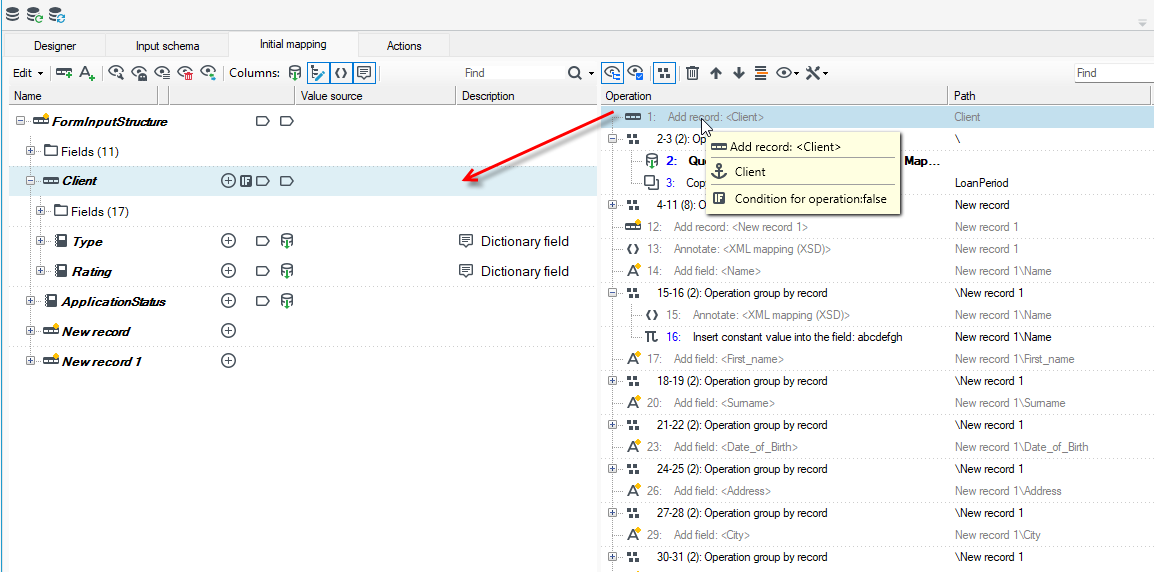This screenshot has height=572, width=1154.
Task: Switch to the Actions tab
Action: (x=404, y=46)
